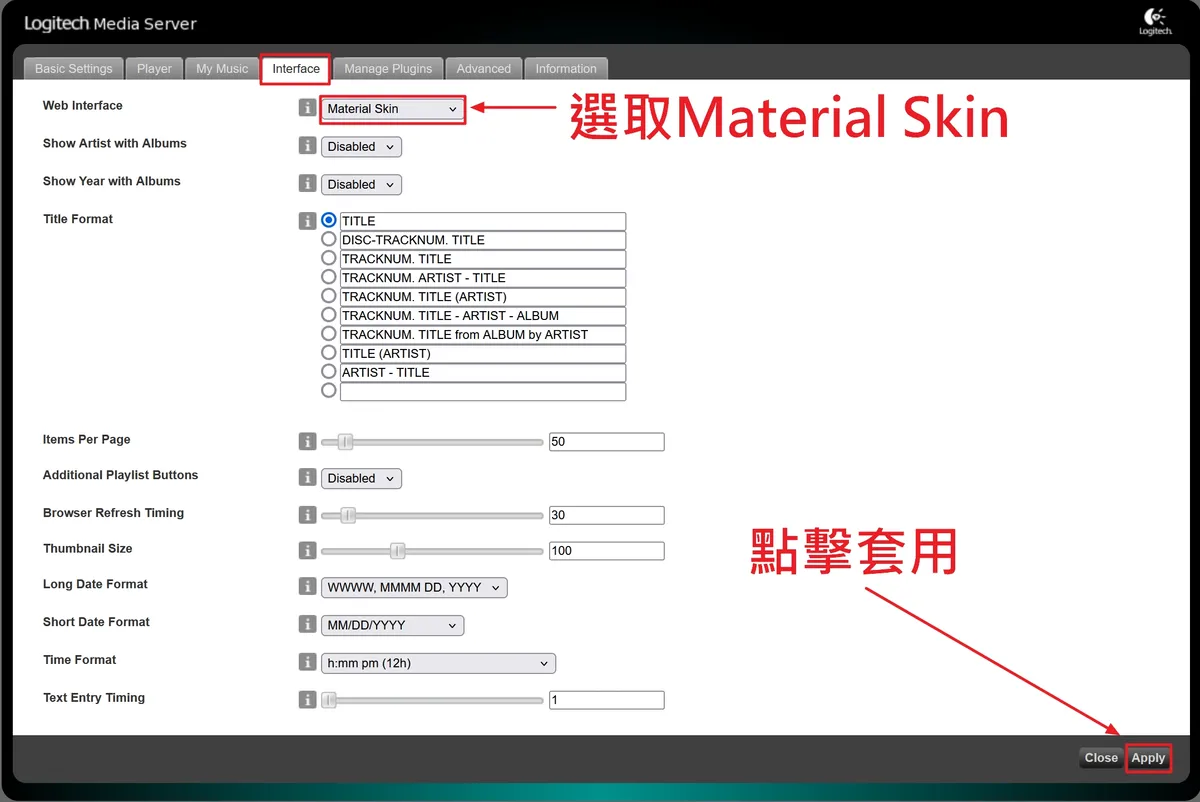The image size is (1200, 802).
Task: Select TRACKNUM. TITLE radio option
Action: coord(329,258)
